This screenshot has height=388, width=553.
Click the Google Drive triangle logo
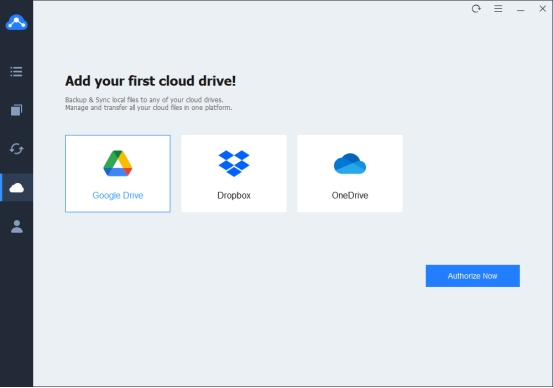[118, 163]
